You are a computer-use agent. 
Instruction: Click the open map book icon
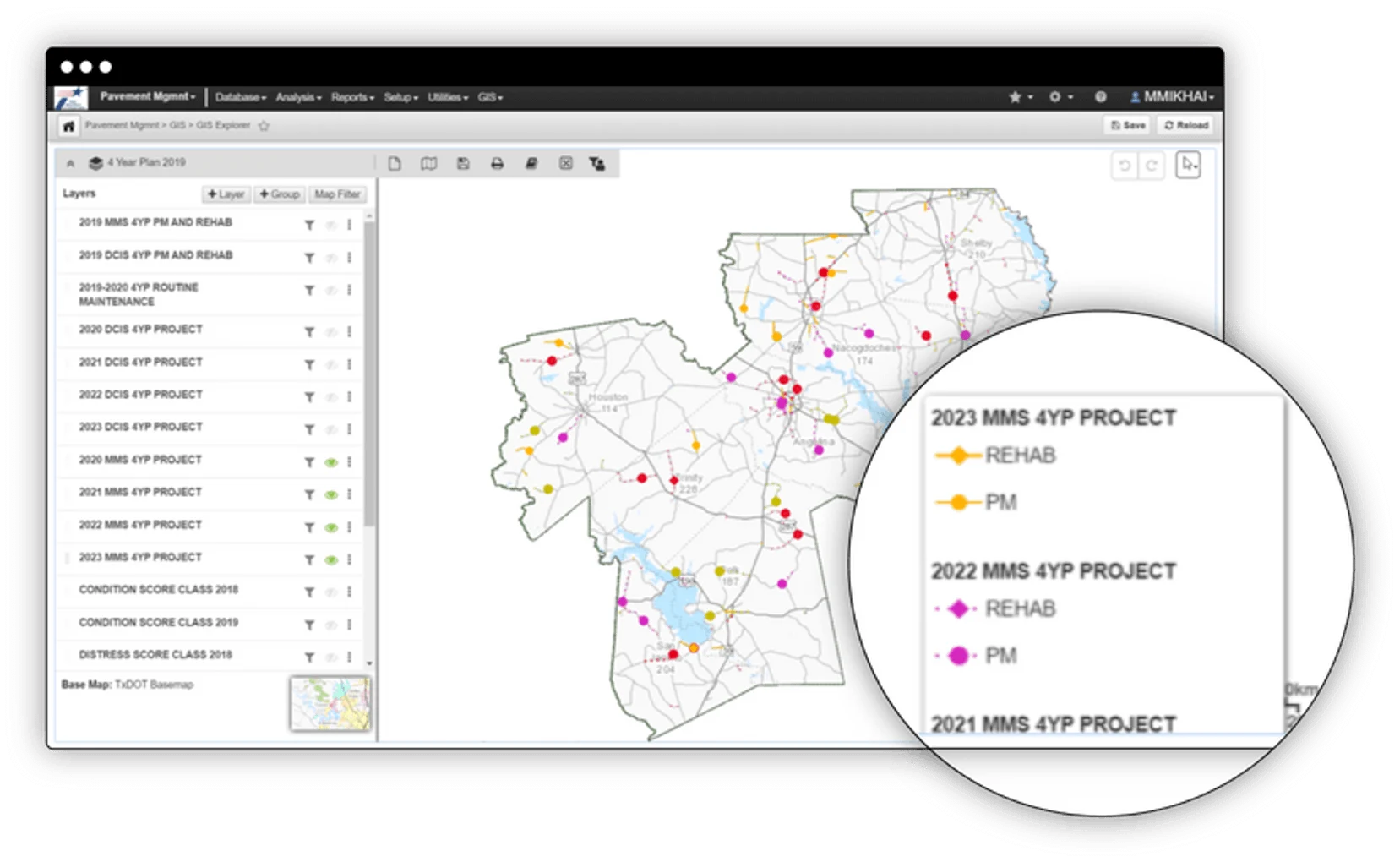428,164
